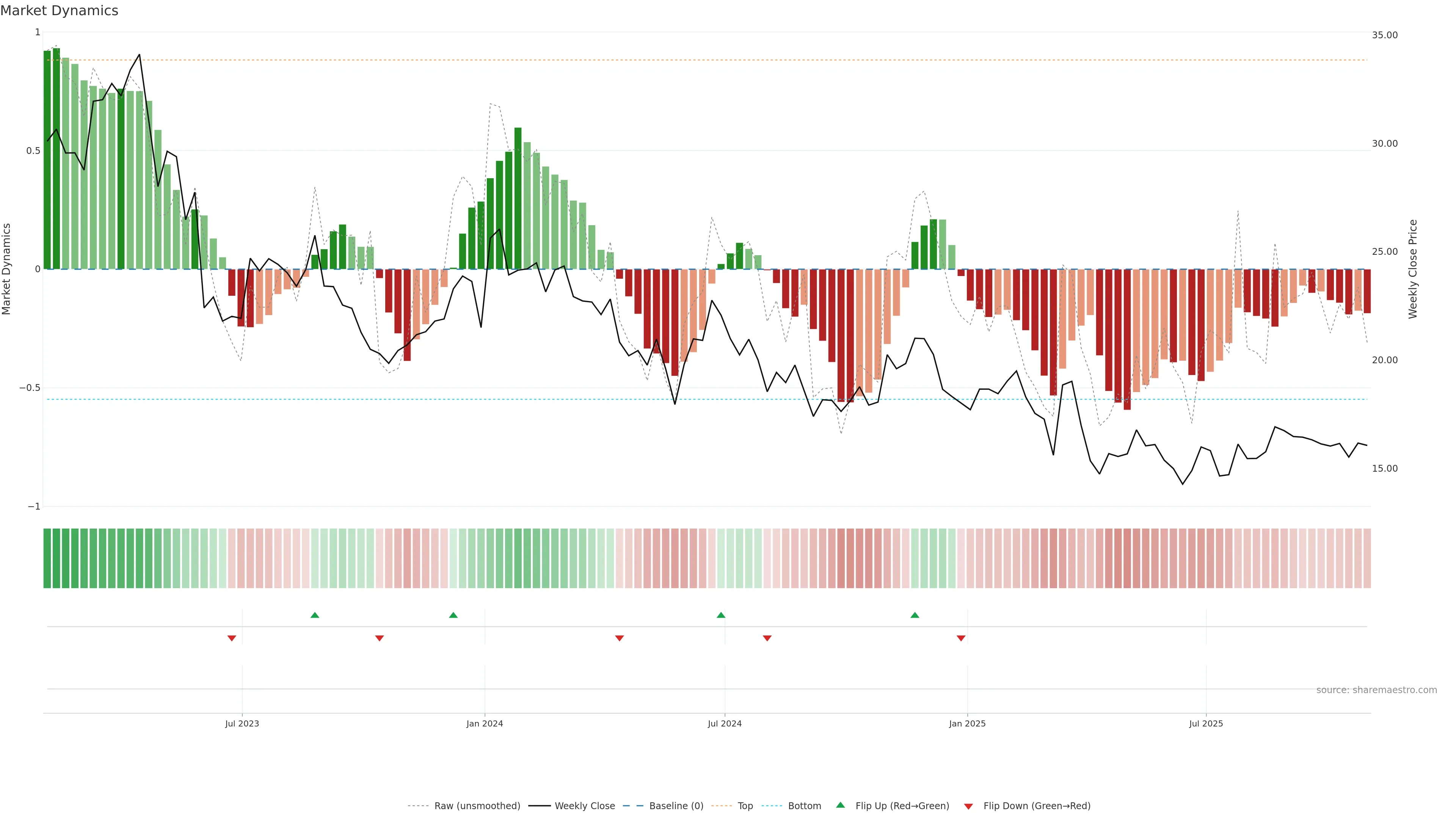This screenshot has height=819, width=1456.
Task: Click the red flip-down marker just before Jan 2025
Action: [961, 638]
